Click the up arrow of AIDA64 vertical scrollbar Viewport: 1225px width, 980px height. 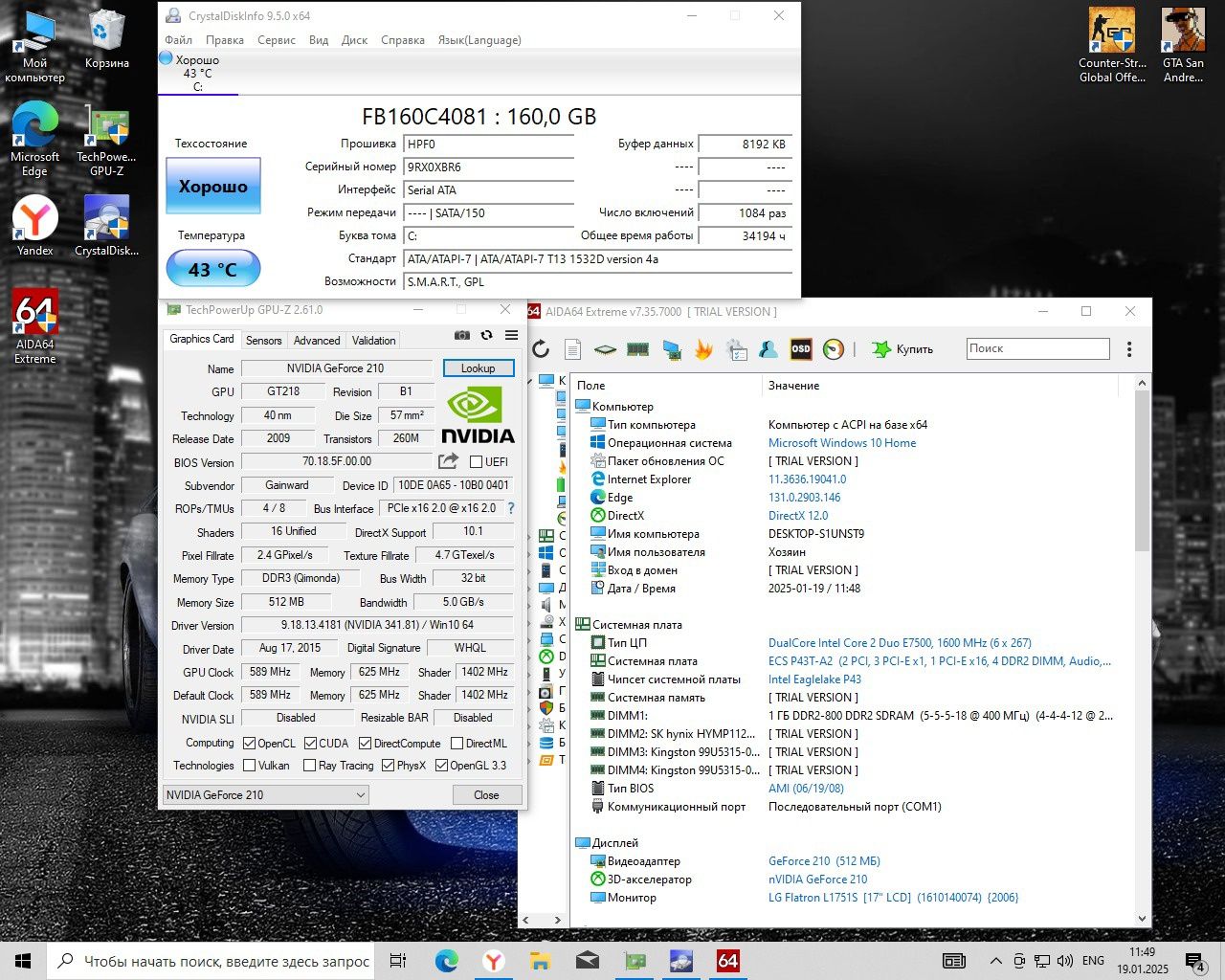(1142, 383)
